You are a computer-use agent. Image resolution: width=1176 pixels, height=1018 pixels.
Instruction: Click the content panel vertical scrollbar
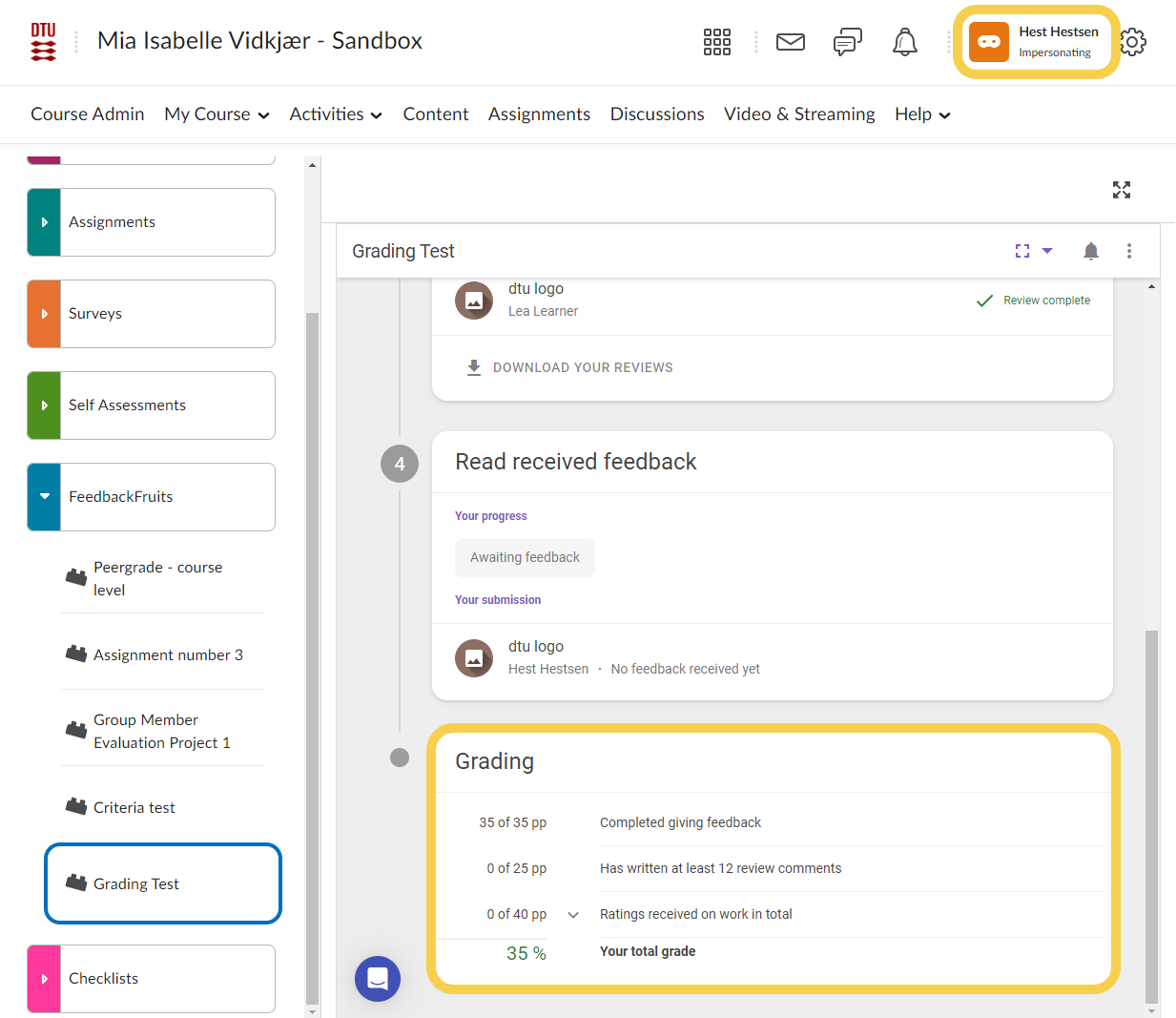pos(1151,811)
